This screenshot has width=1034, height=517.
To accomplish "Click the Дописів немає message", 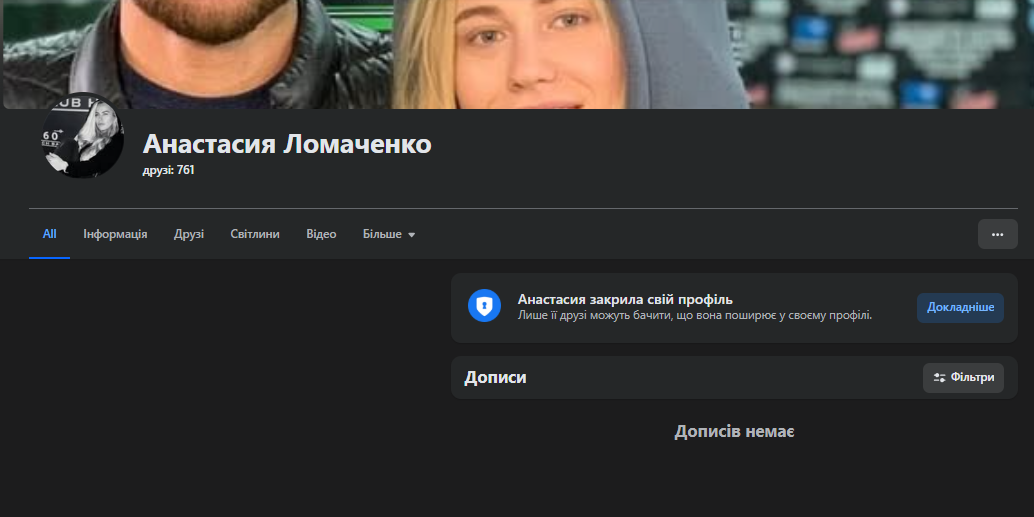I will pos(734,431).
